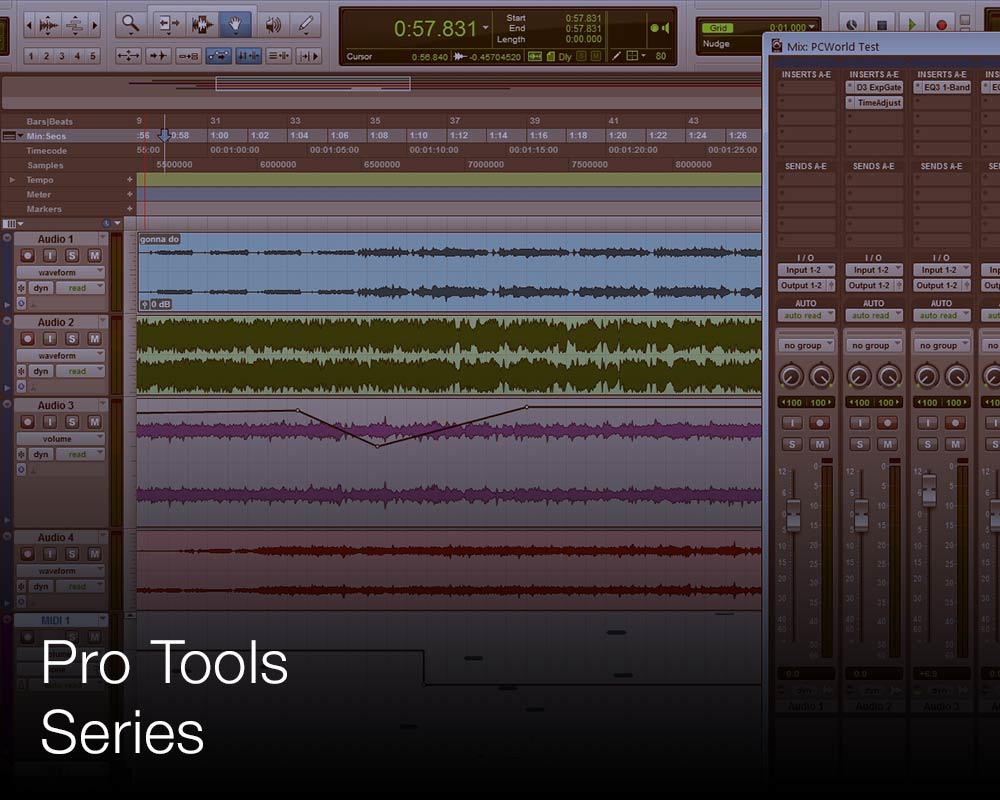This screenshot has height=800, width=1000.
Task: Click the lowest volume automation breakpoint on Audio 3
Action: [377, 446]
